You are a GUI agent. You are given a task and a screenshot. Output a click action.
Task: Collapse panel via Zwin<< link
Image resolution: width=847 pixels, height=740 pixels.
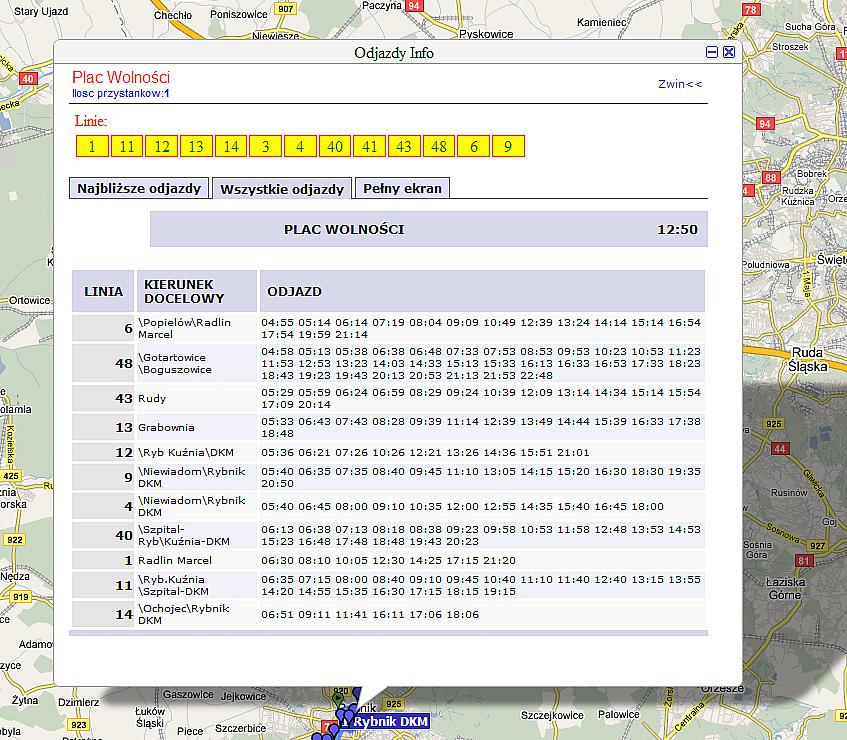(680, 84)
